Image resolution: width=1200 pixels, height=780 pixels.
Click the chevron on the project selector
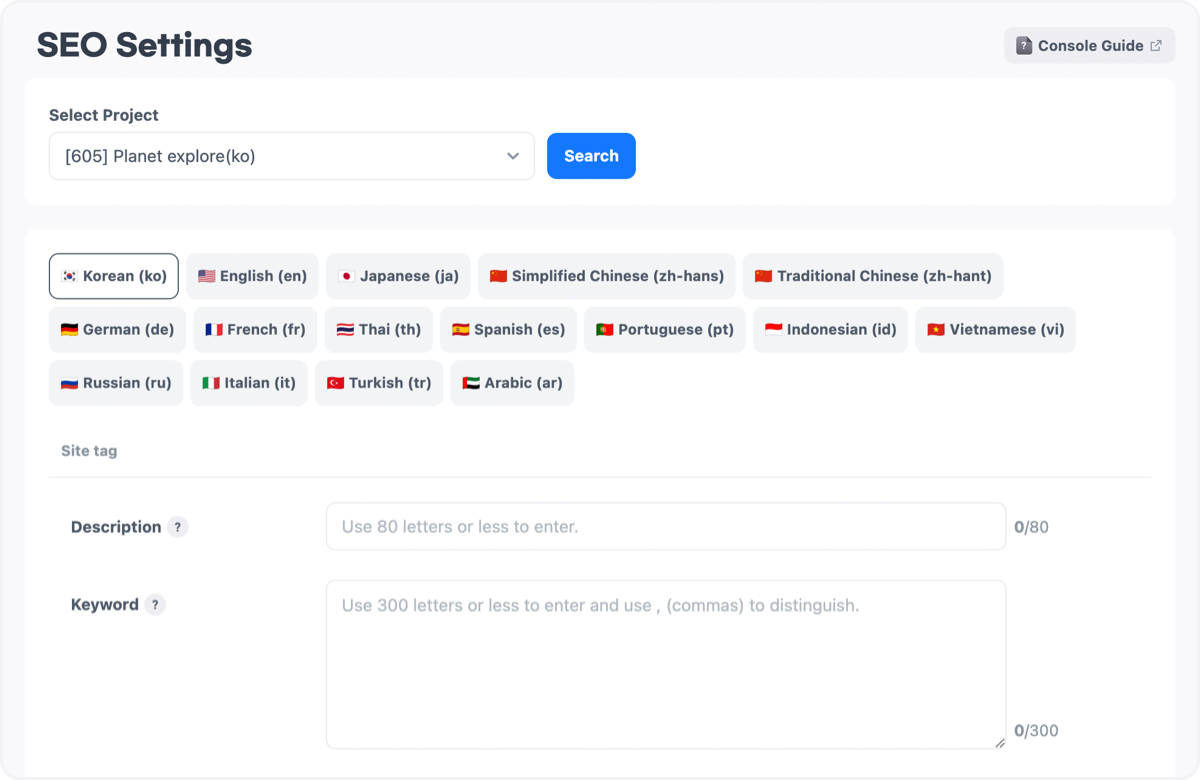point(513,156)
